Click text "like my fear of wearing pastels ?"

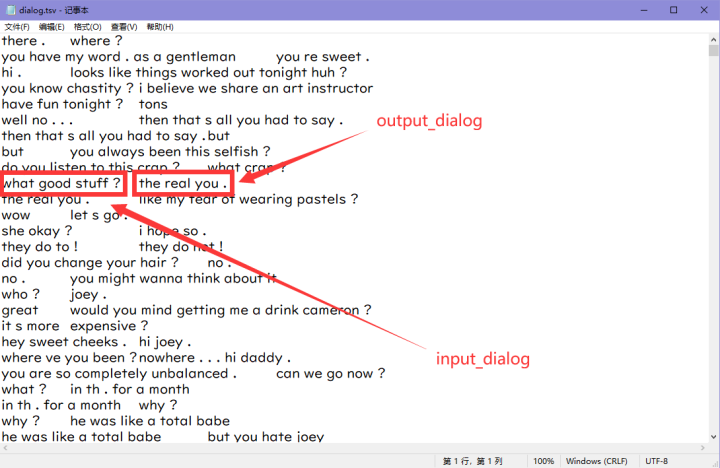click(248, 199)
